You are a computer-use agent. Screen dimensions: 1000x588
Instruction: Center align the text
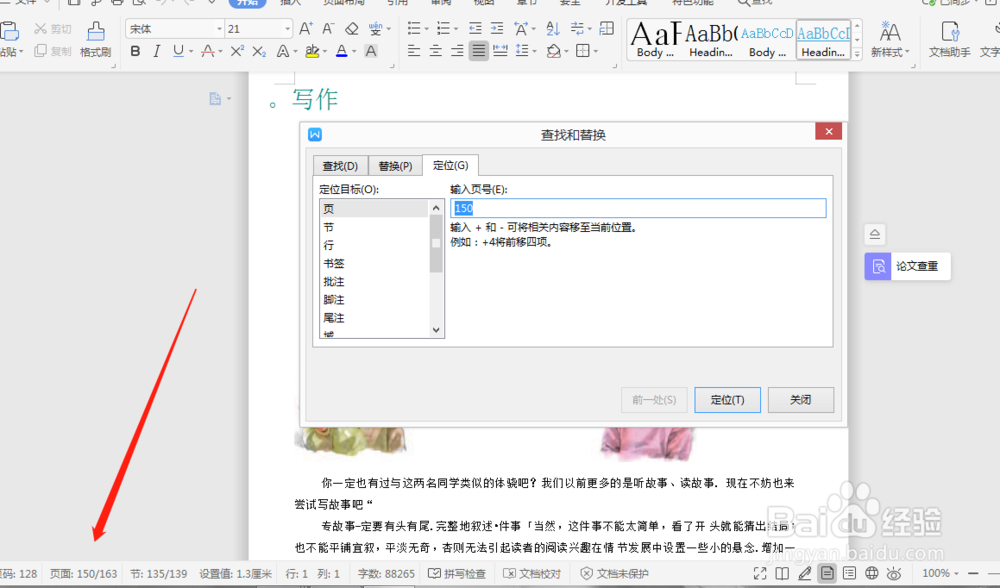pos(436,51)
